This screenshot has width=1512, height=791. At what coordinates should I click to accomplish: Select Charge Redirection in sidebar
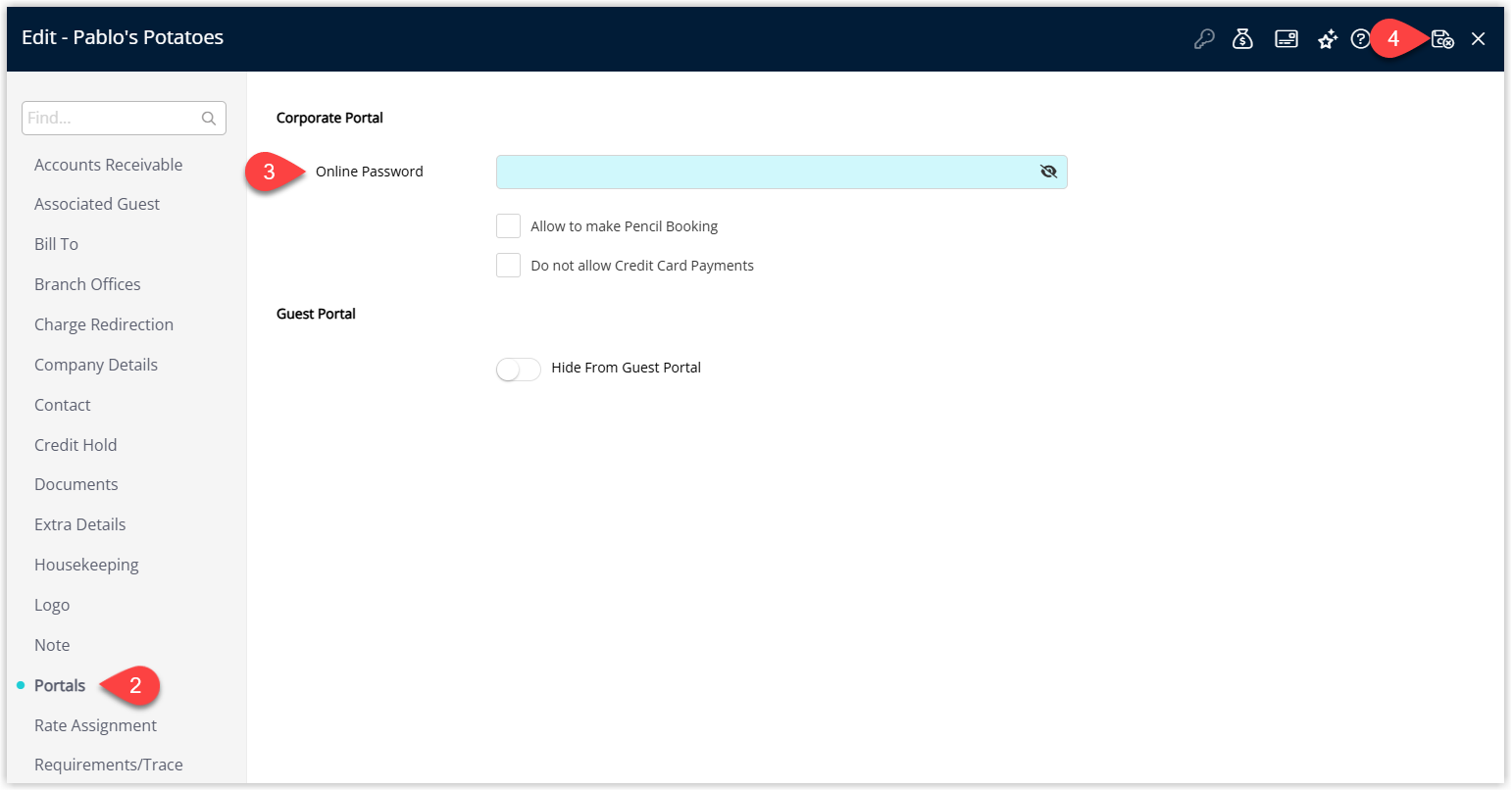[x=104, y=324]
